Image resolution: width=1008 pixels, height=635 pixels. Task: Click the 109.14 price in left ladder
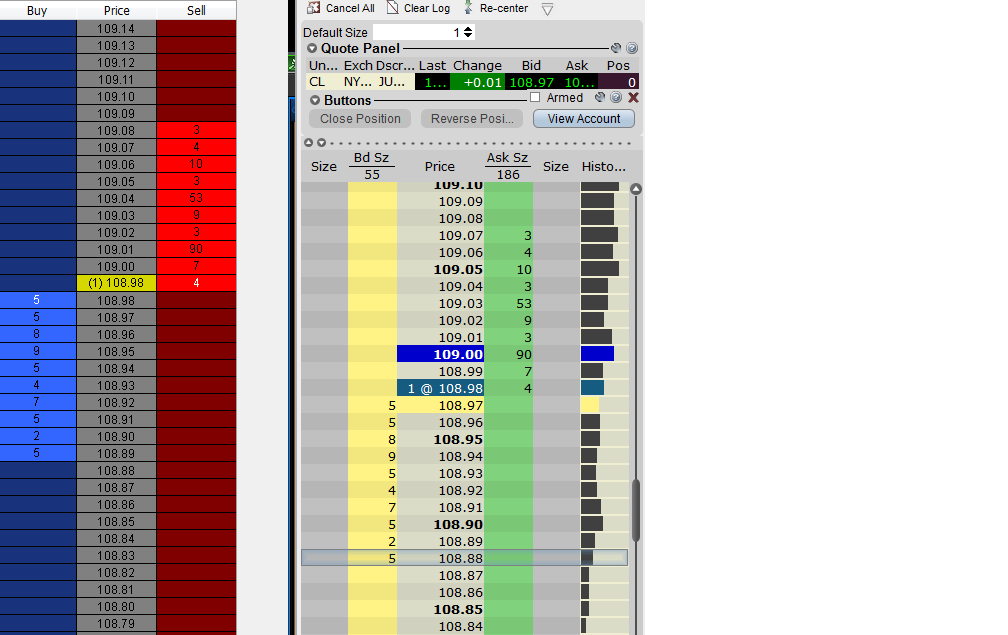pyautogui.click(x=116, y=28)
